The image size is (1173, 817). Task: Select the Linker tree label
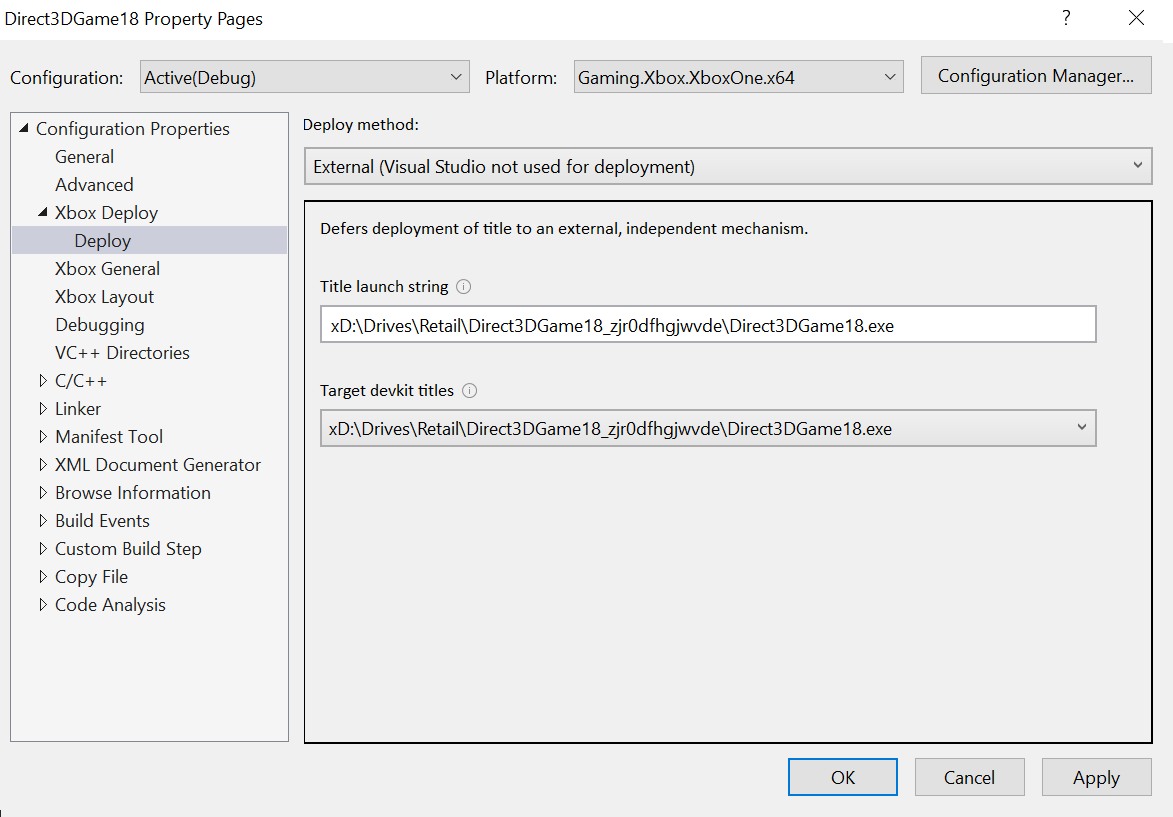pyautogui.click(x=78, y=408)
